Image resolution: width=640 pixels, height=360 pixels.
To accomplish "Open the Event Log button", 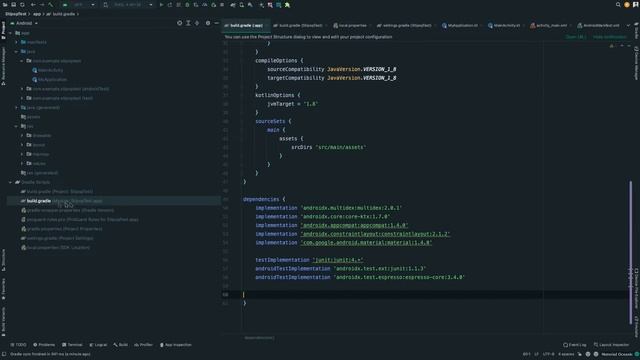I will [575, 345].
